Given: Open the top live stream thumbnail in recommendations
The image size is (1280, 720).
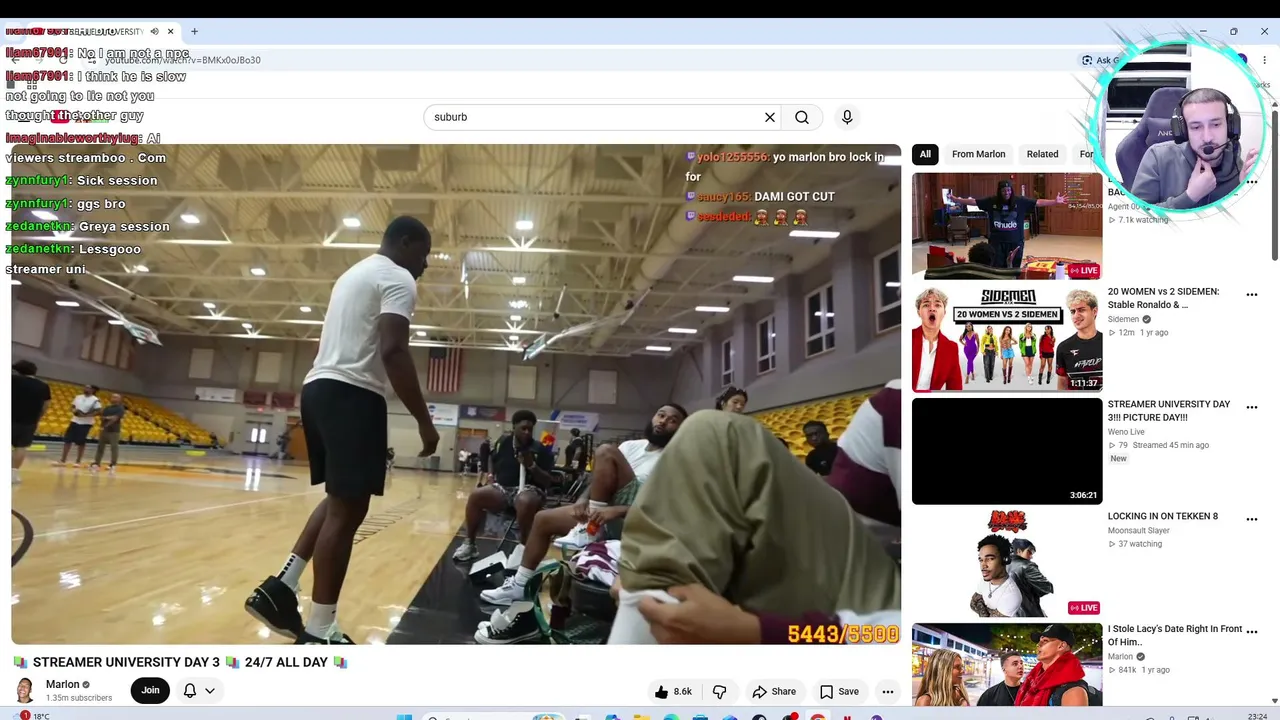Looking at the screenshot, I should 1007,225.
